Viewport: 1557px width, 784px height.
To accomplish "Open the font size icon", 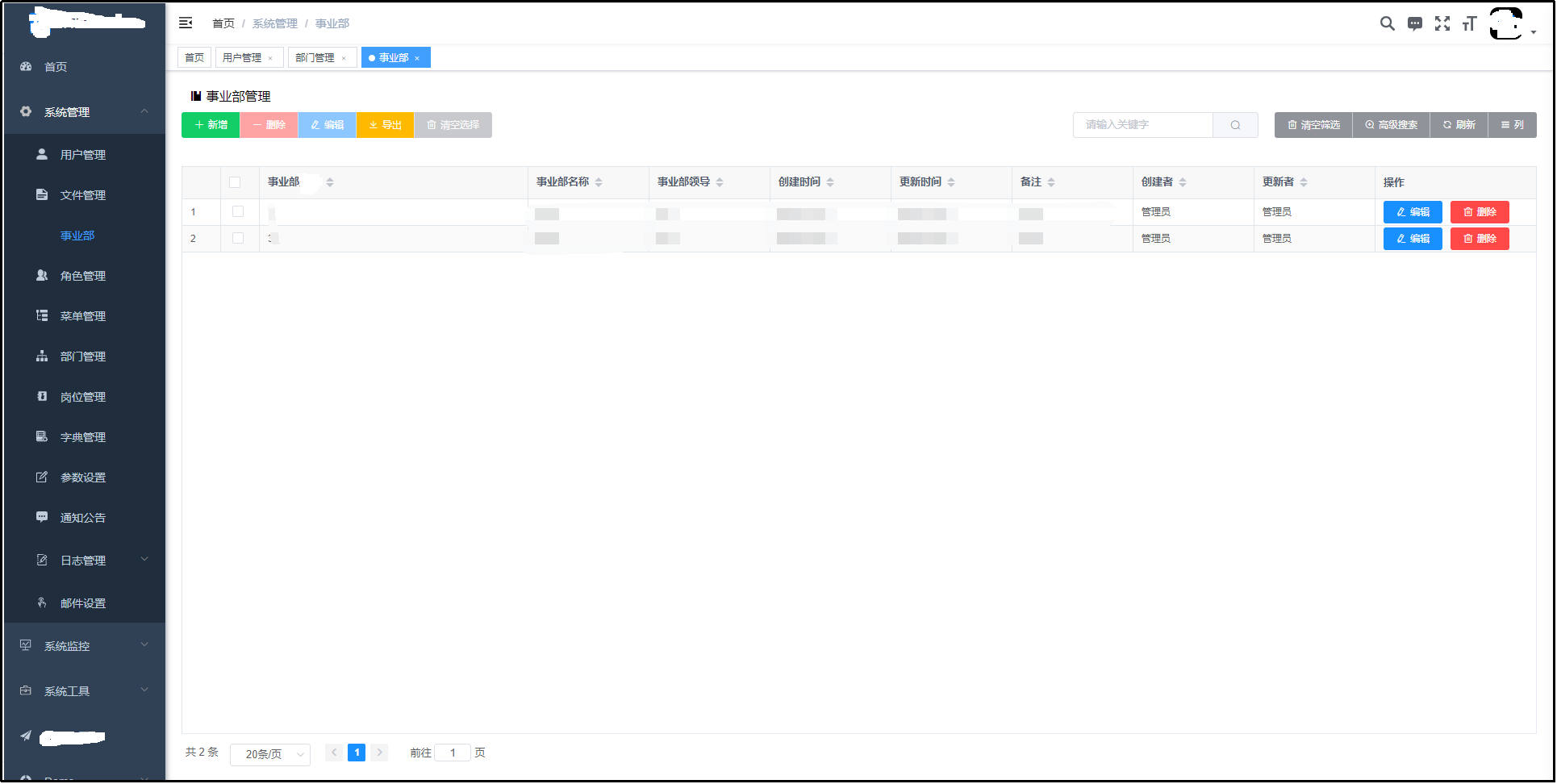I will (x=1469, y=23).
